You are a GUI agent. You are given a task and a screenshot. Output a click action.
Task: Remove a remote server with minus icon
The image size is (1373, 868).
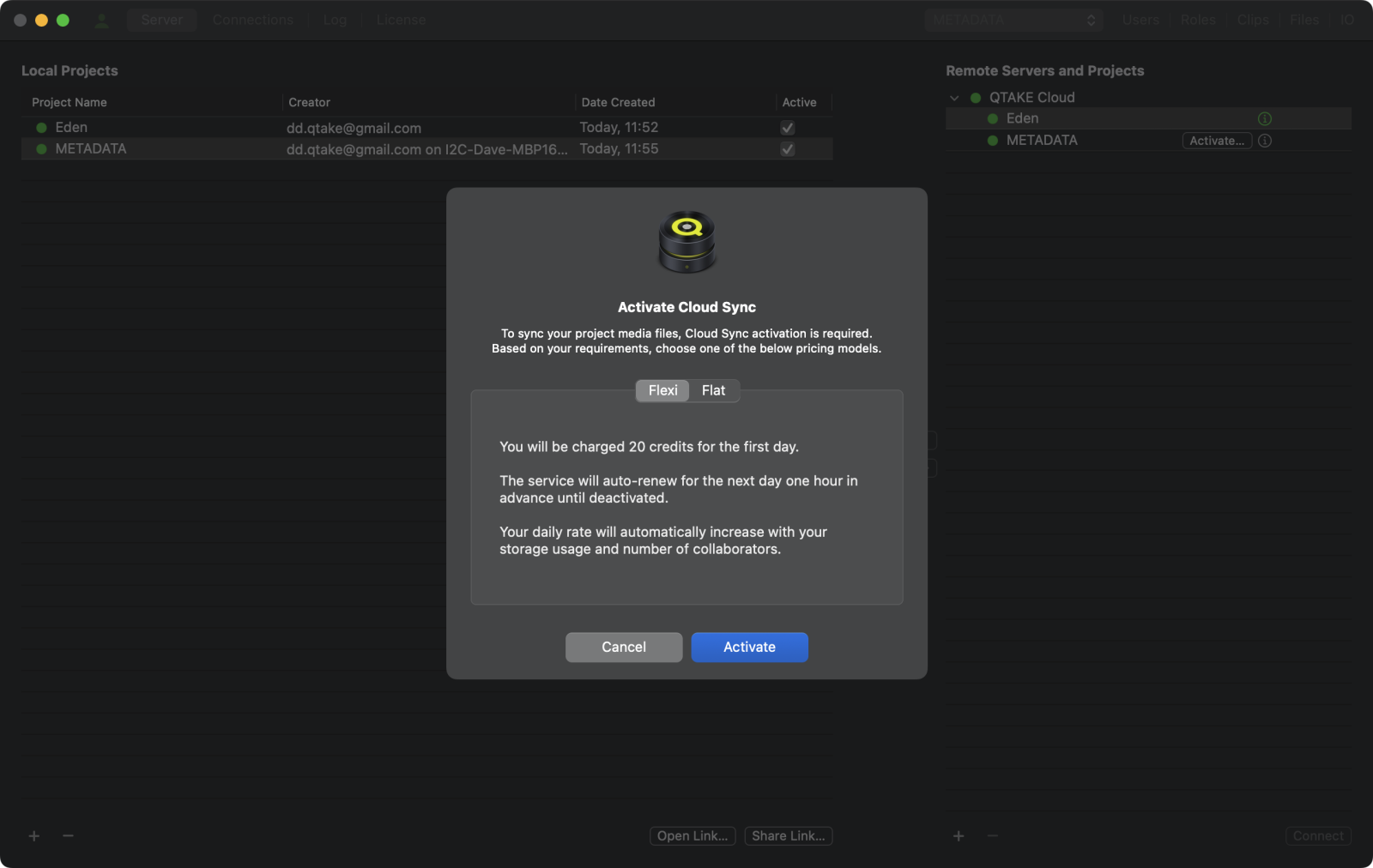click(x=992, y=835)
